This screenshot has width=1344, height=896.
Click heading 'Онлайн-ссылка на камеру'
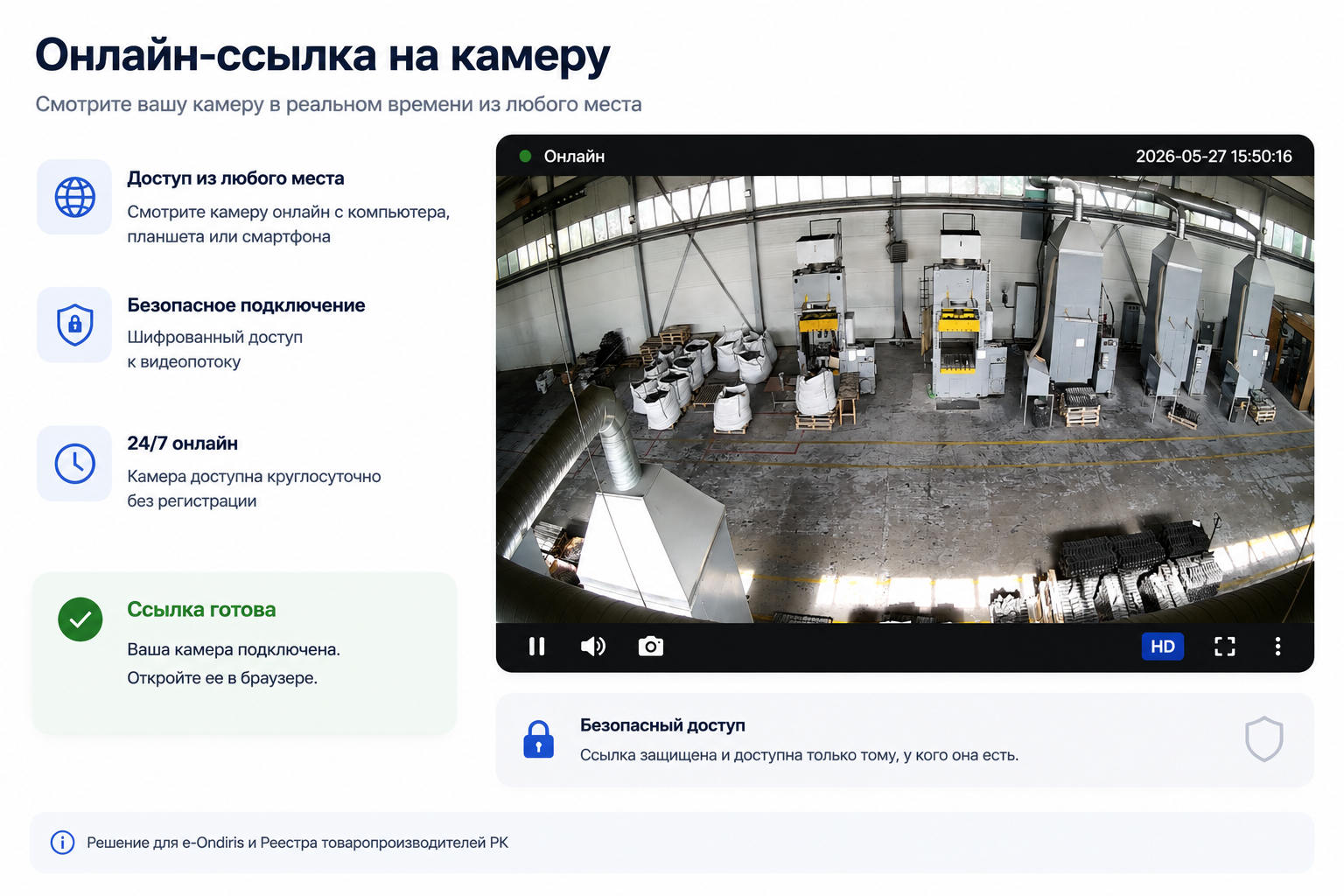tap(322, 55)
